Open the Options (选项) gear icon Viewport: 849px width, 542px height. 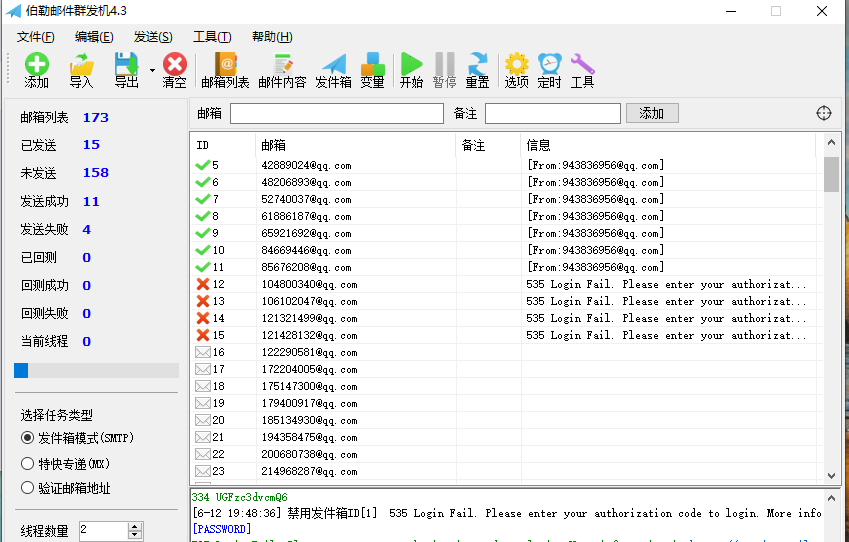[516, 66]
